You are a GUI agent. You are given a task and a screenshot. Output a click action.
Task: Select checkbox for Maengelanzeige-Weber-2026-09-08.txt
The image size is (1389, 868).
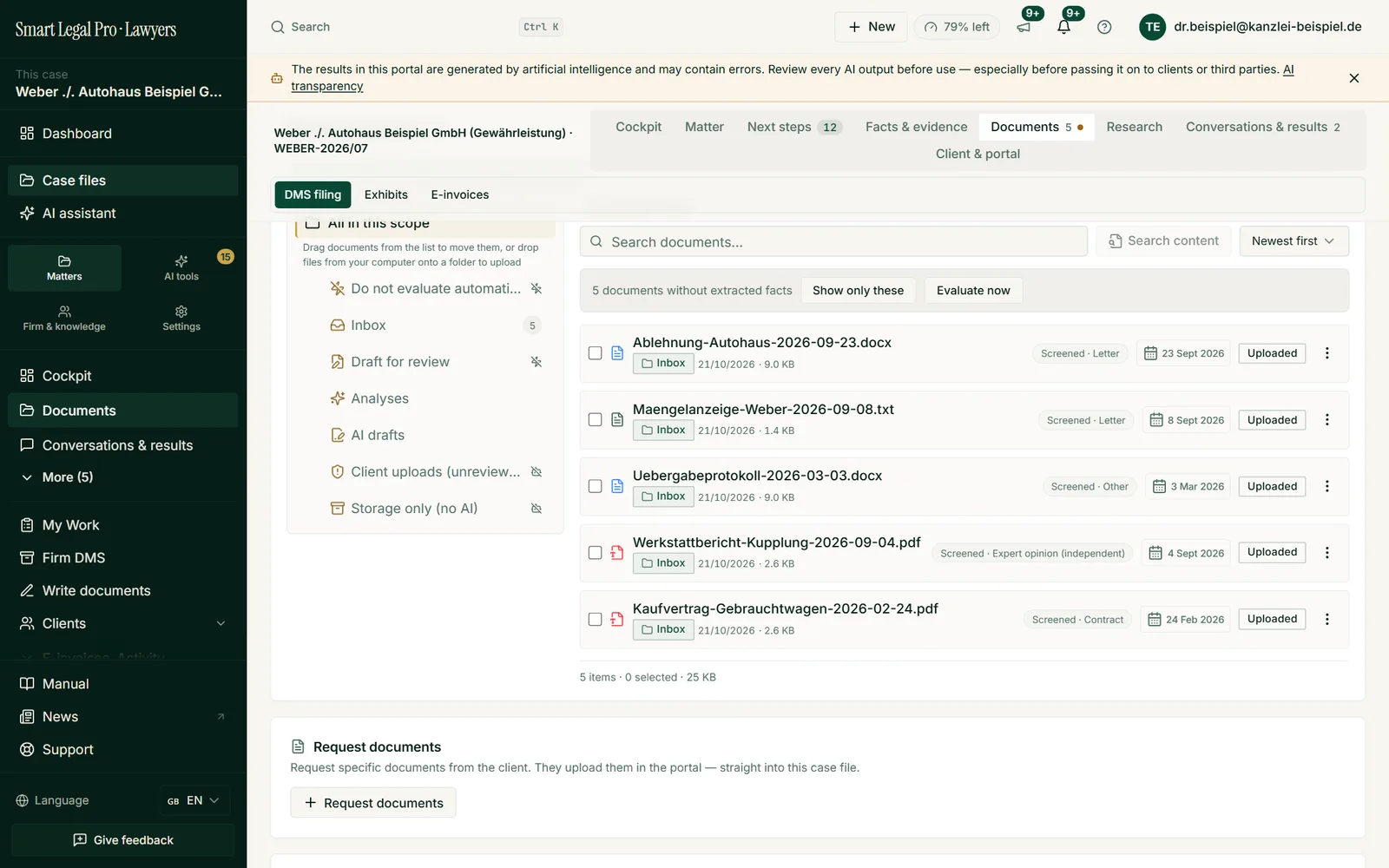coord(596,420)
